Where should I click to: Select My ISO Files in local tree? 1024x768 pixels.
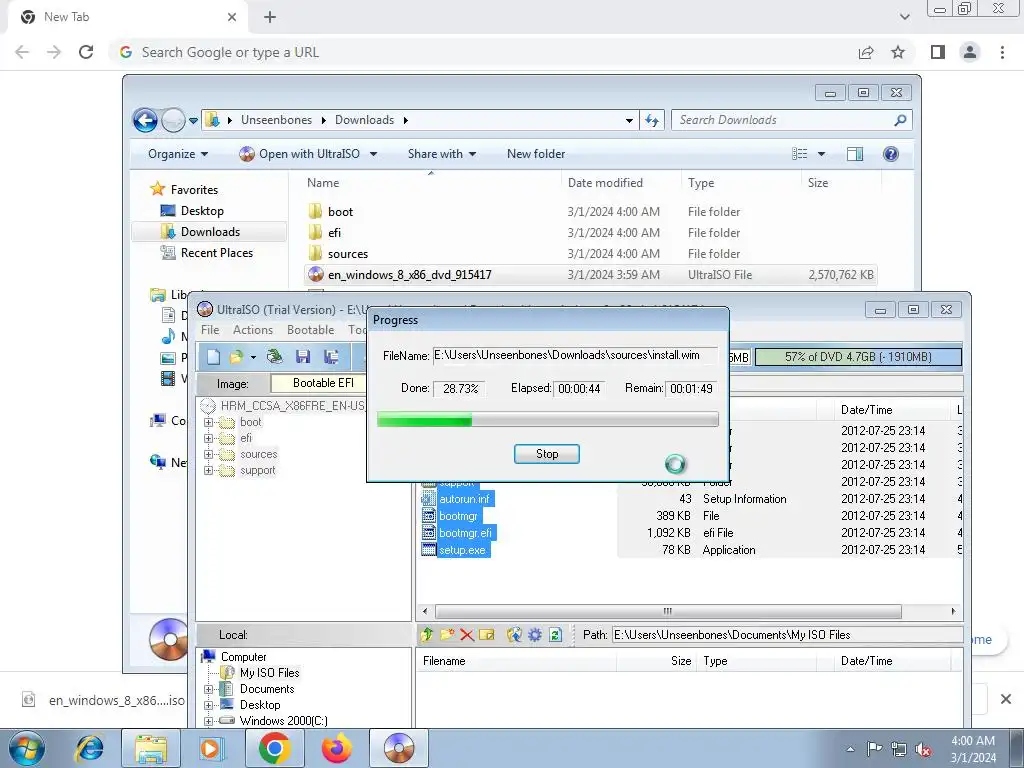[x=269, y=673]
